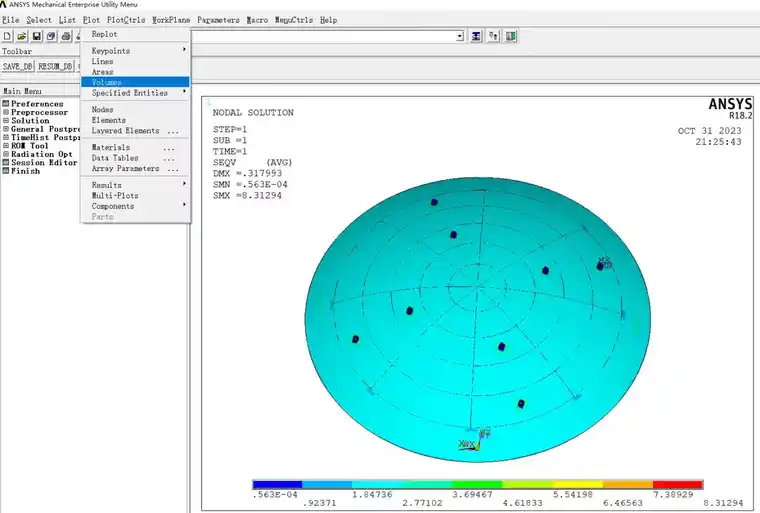Expand the Results submenu

[x=135, y=185]
